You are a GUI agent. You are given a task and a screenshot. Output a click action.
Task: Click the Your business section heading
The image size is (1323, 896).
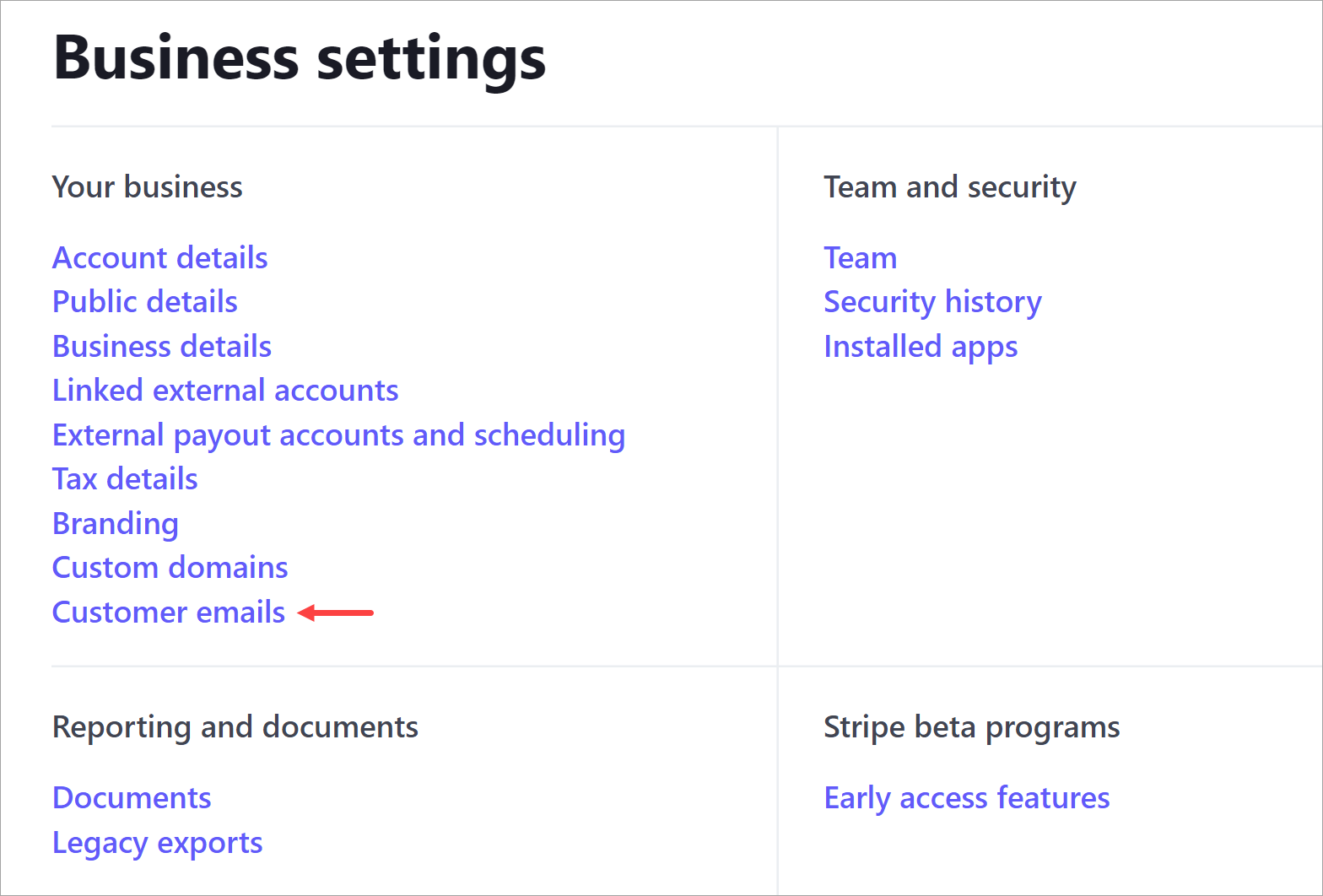[x=148, y=187]
